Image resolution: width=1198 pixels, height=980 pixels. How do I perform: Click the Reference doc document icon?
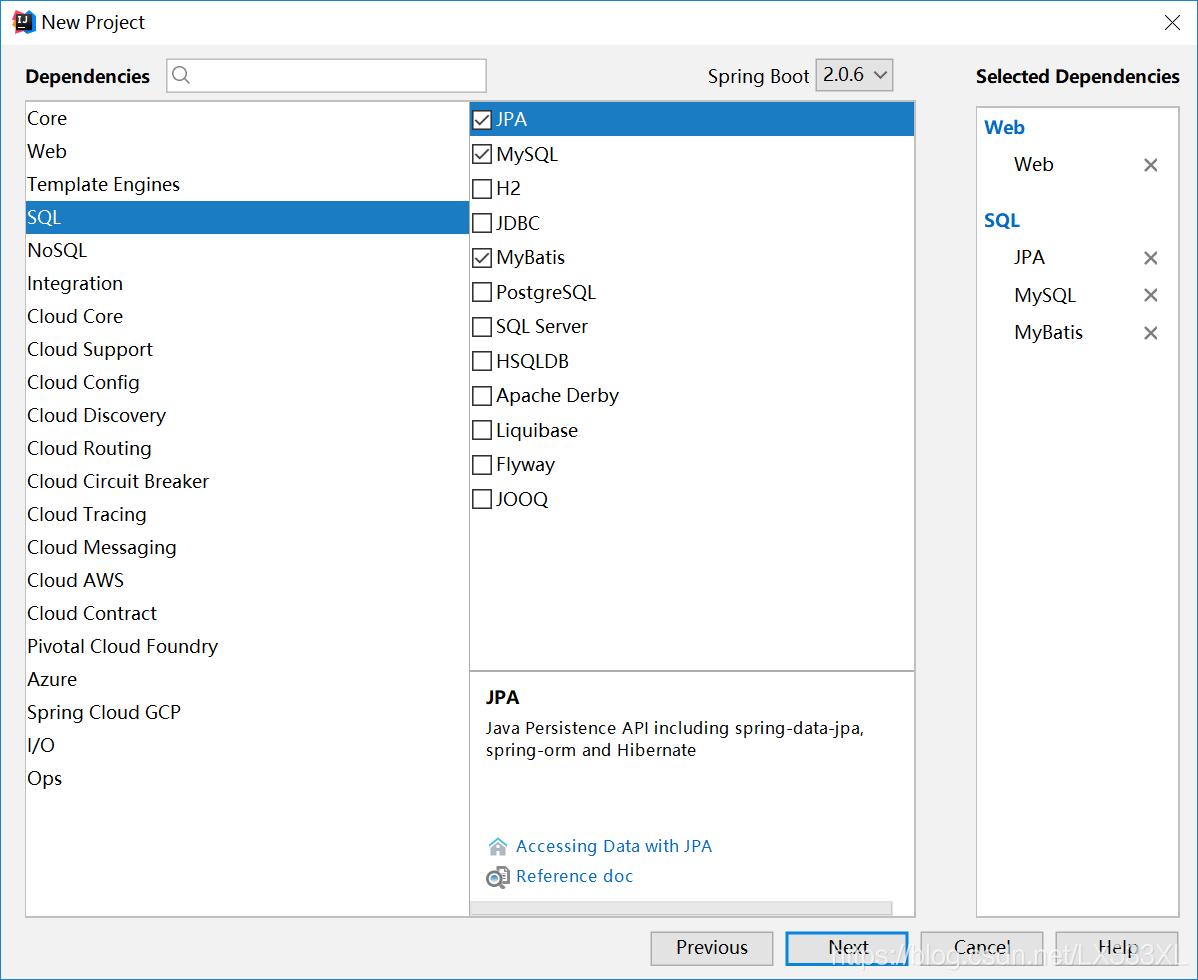pyautogui.click(x=497, y=877)
